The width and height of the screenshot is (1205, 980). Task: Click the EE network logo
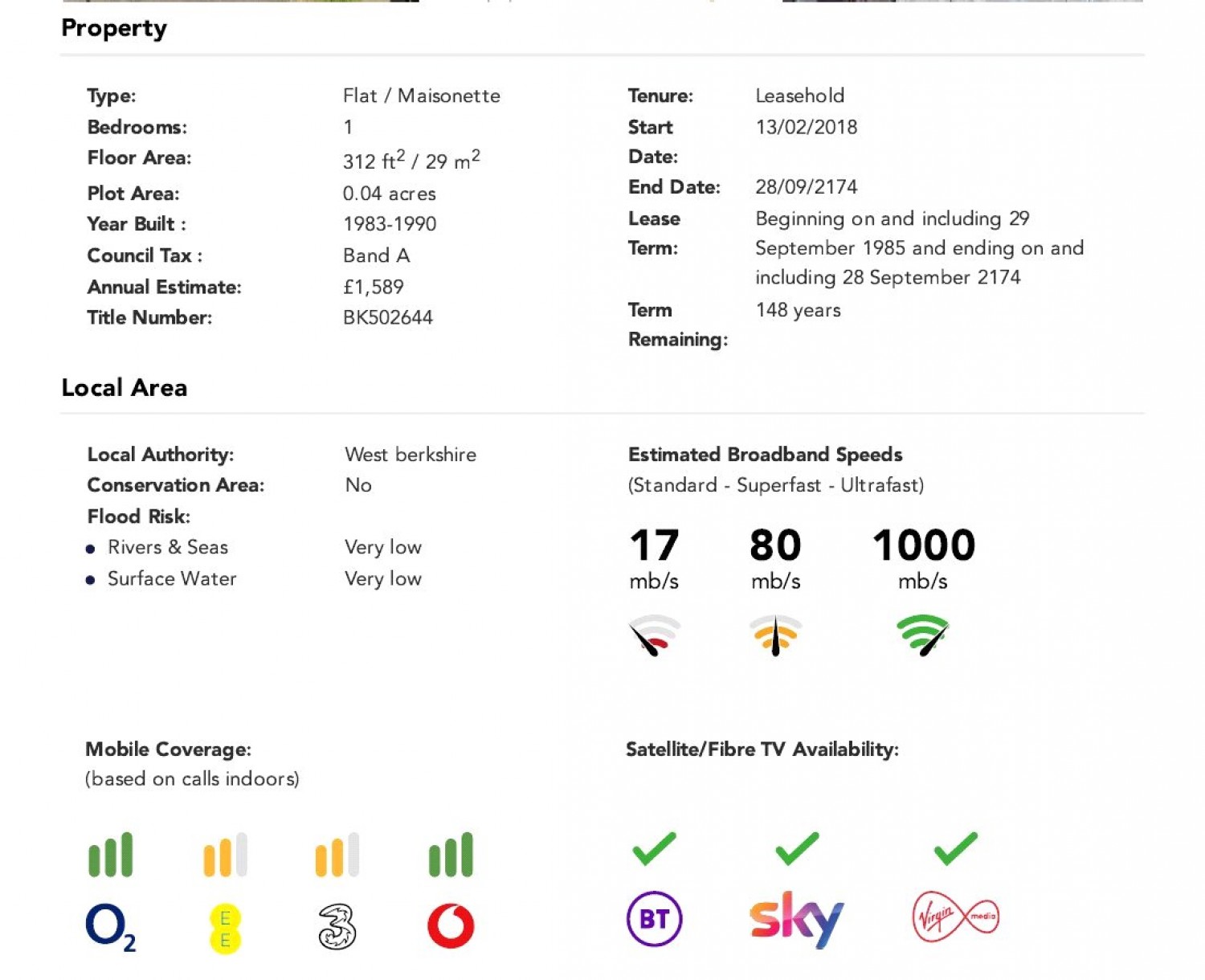tap(225, 929)
